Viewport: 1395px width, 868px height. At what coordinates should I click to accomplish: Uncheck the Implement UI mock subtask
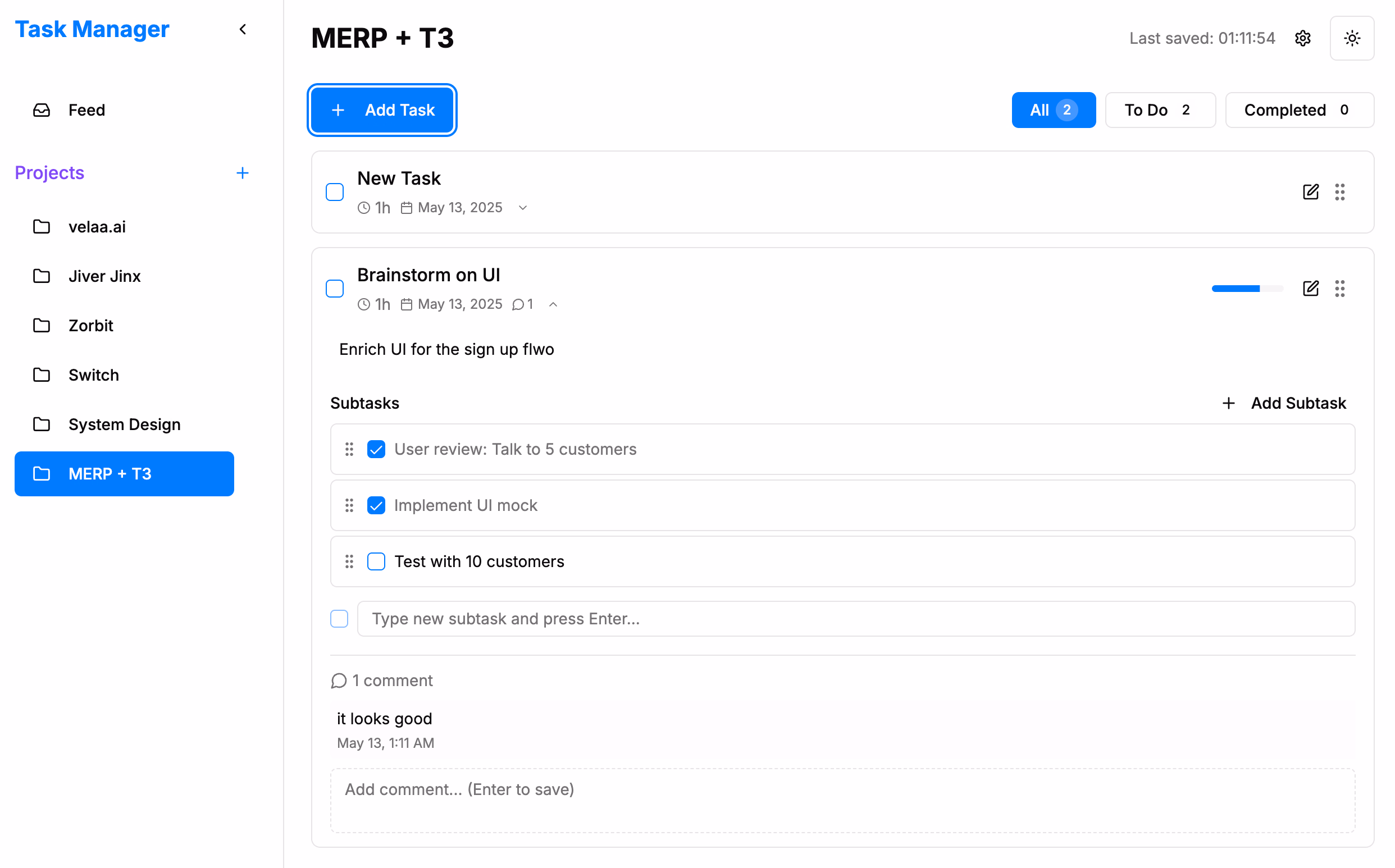(x=377, y=505)
